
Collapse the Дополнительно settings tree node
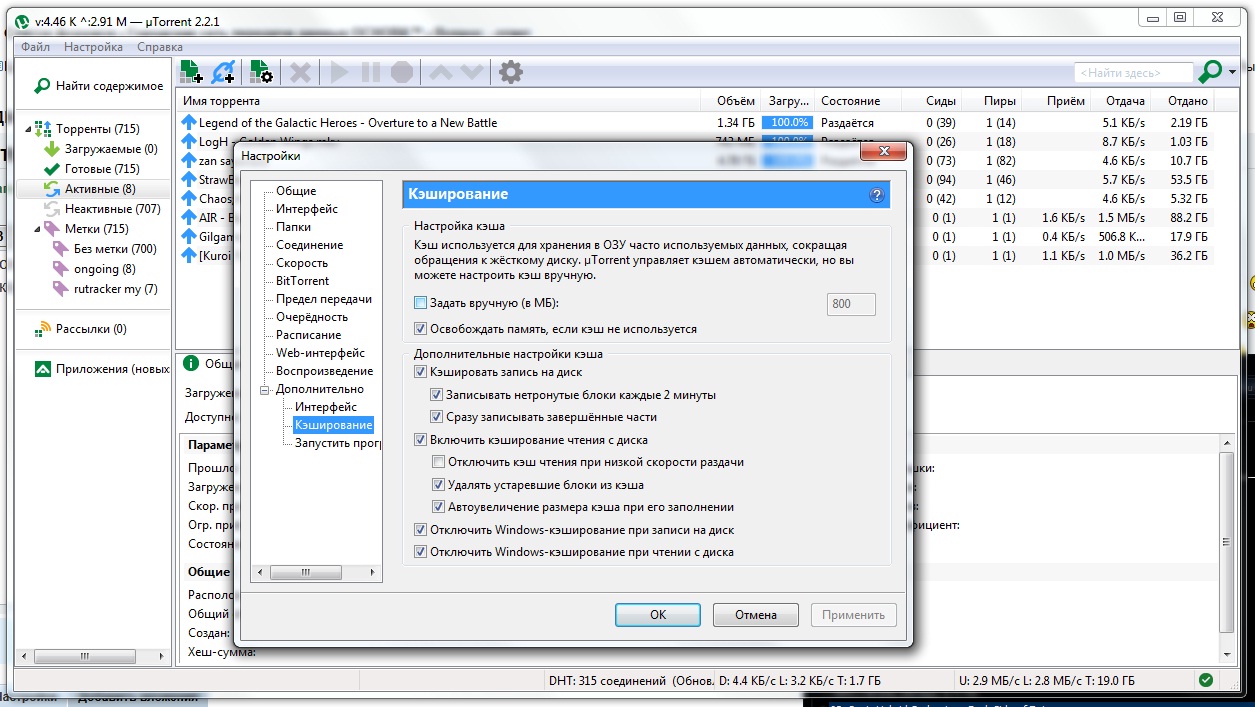(265, 389)
